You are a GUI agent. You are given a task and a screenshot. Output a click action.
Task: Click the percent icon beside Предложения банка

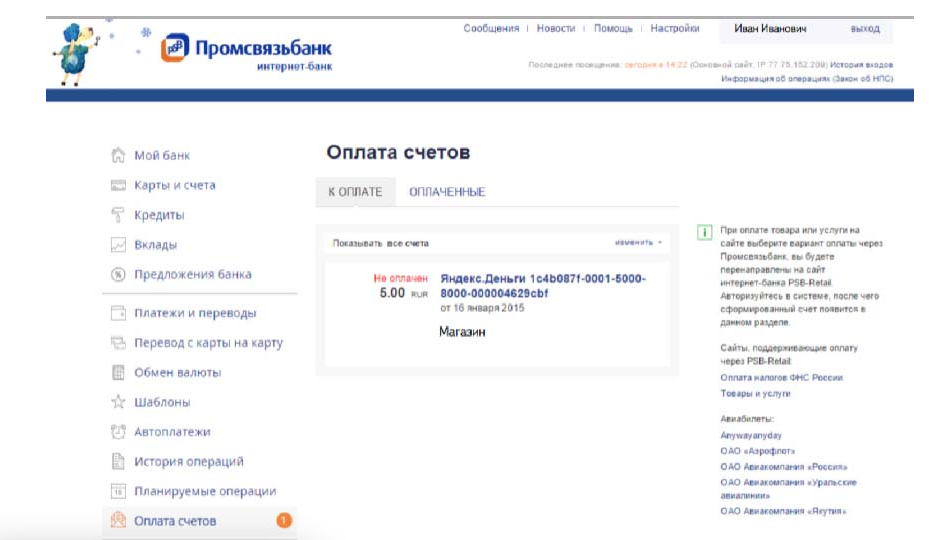(x=118, y=274)
